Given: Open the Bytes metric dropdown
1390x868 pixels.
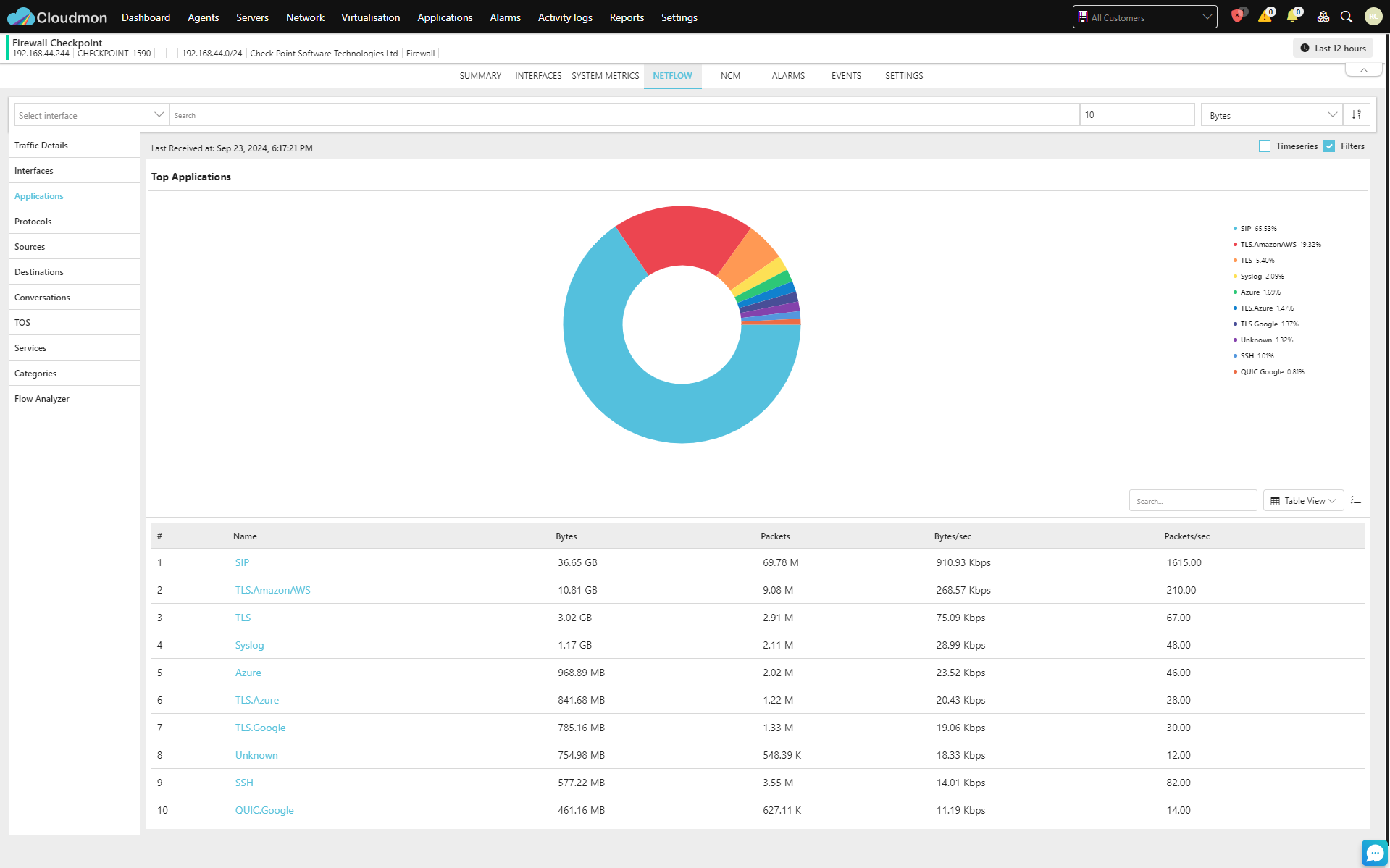Looking at the screenshot, I should [1273, 114].
